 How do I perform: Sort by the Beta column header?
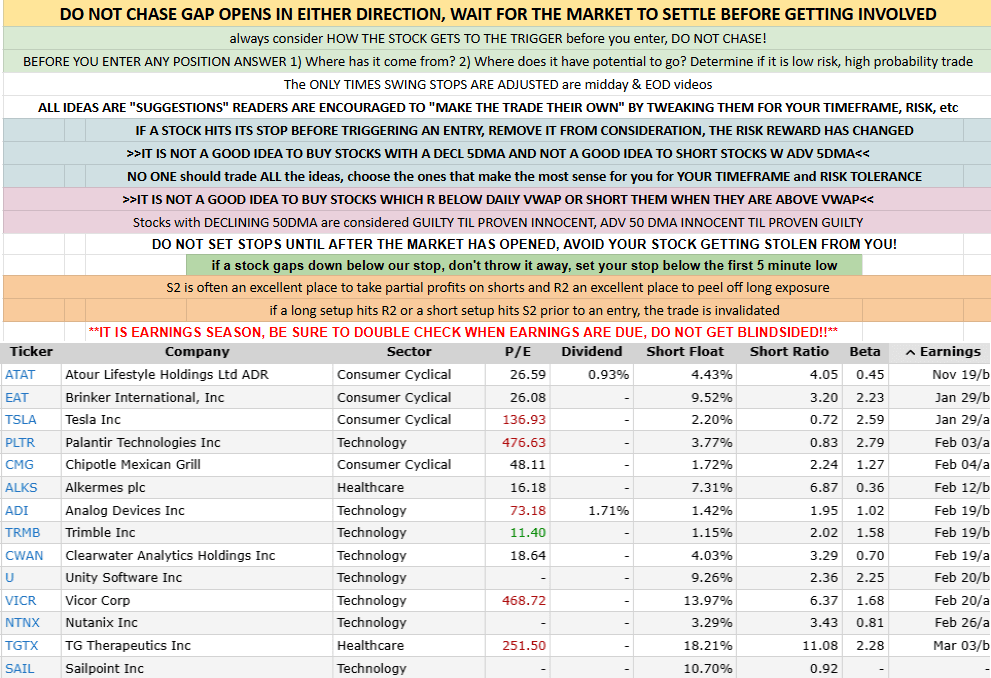coord(865,352)
